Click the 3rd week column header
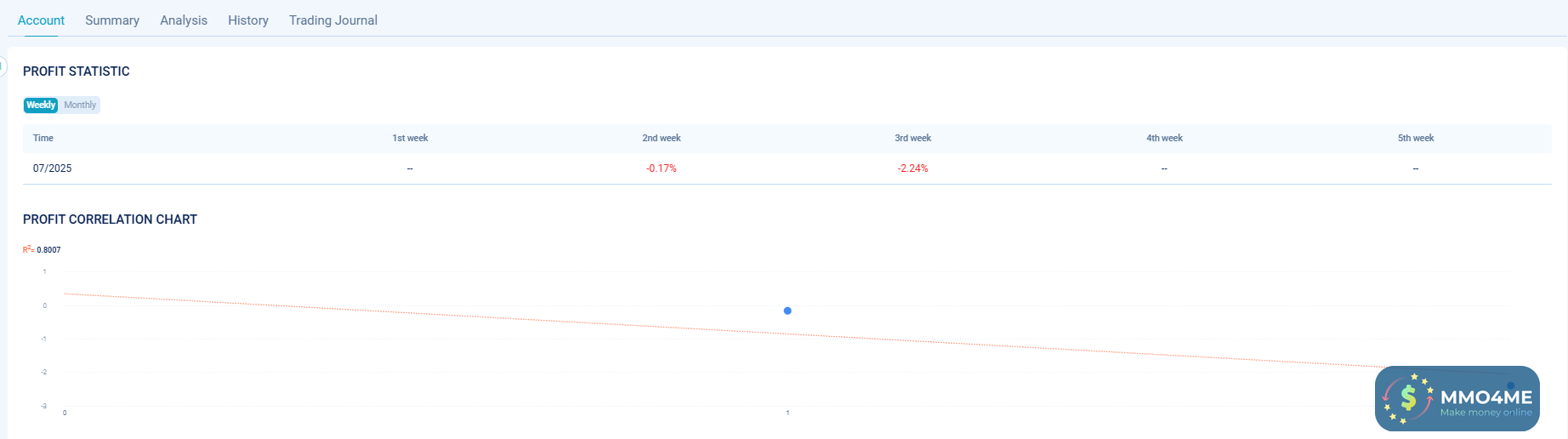The height and width of the screenshot is (439, 1568). click(x=912, y=138)
